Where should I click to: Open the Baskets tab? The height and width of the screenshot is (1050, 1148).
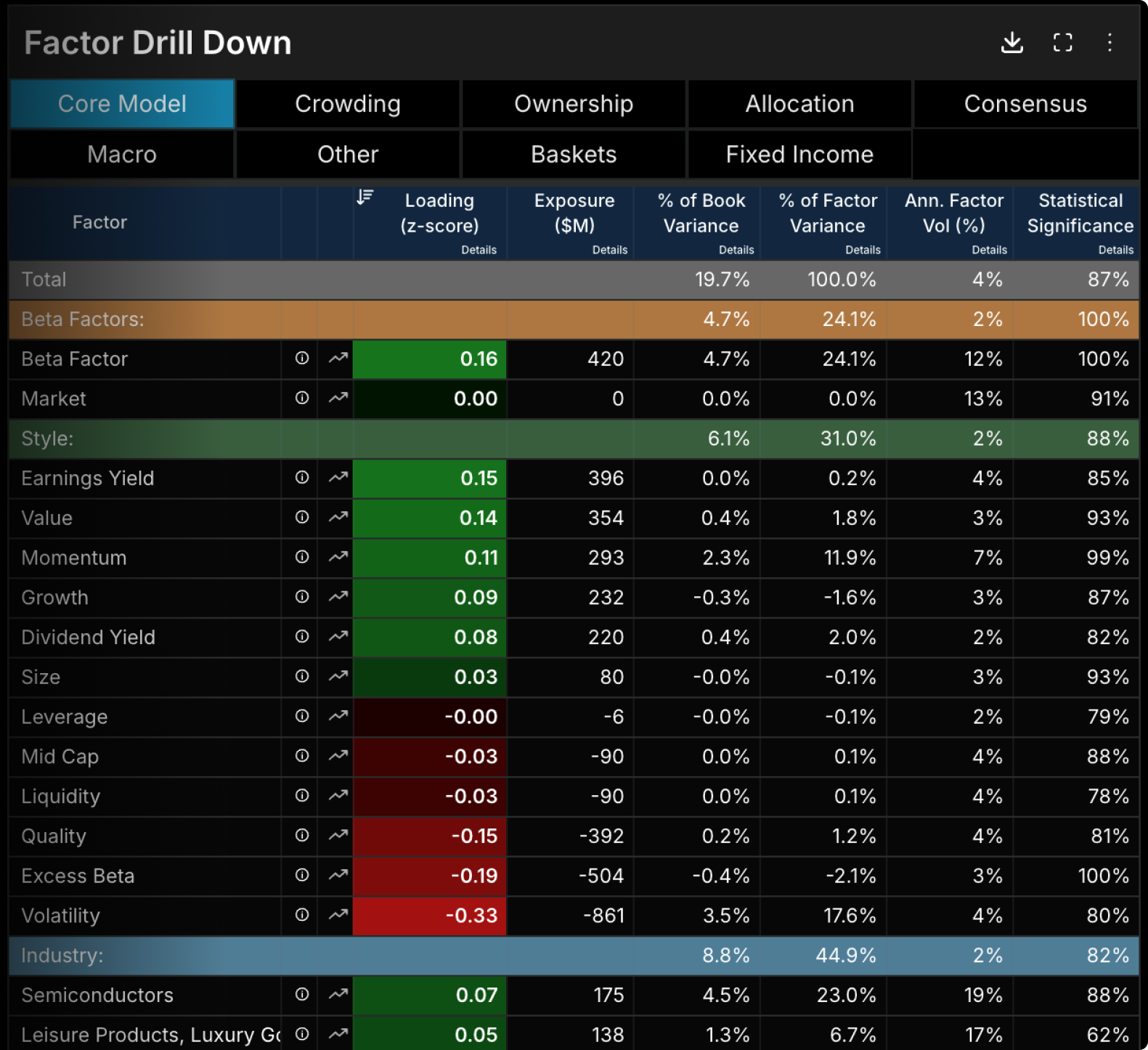pyautogui.click(x=574, y=155)
